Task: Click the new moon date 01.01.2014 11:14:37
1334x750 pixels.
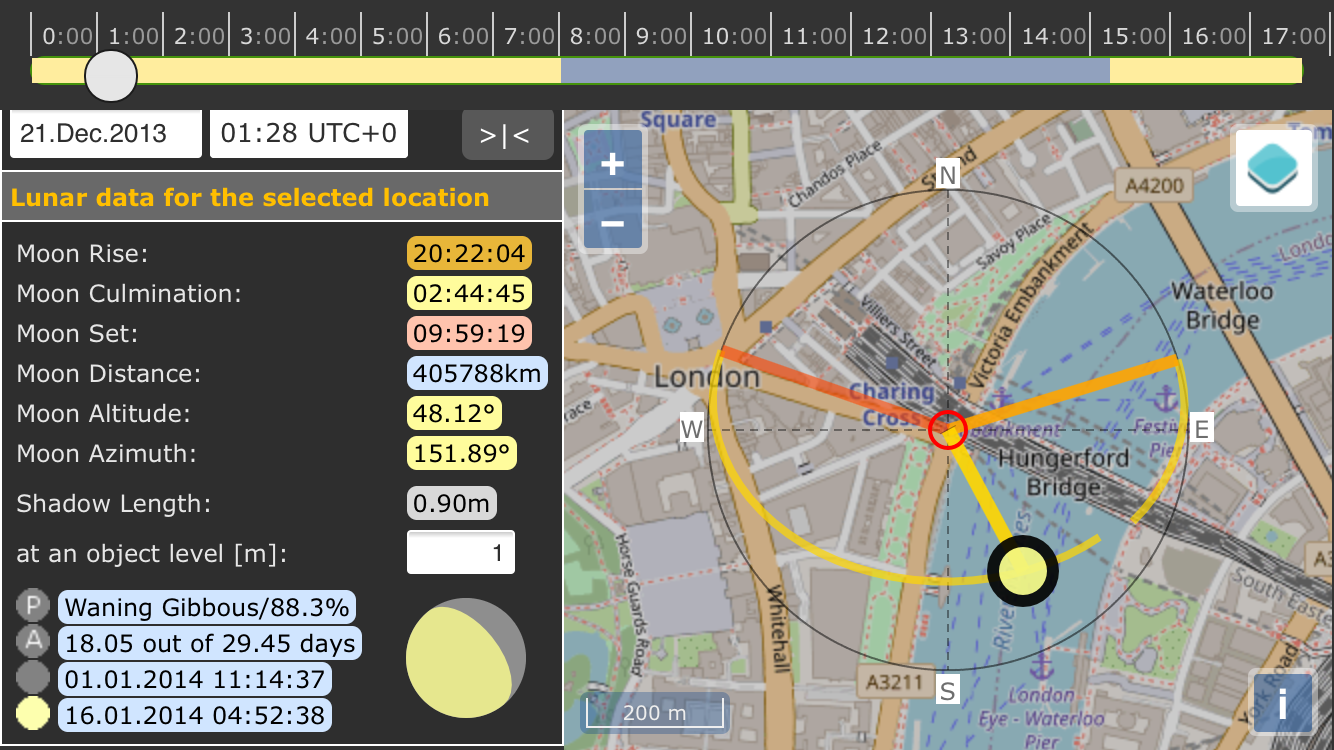Action: coord(195,680)
